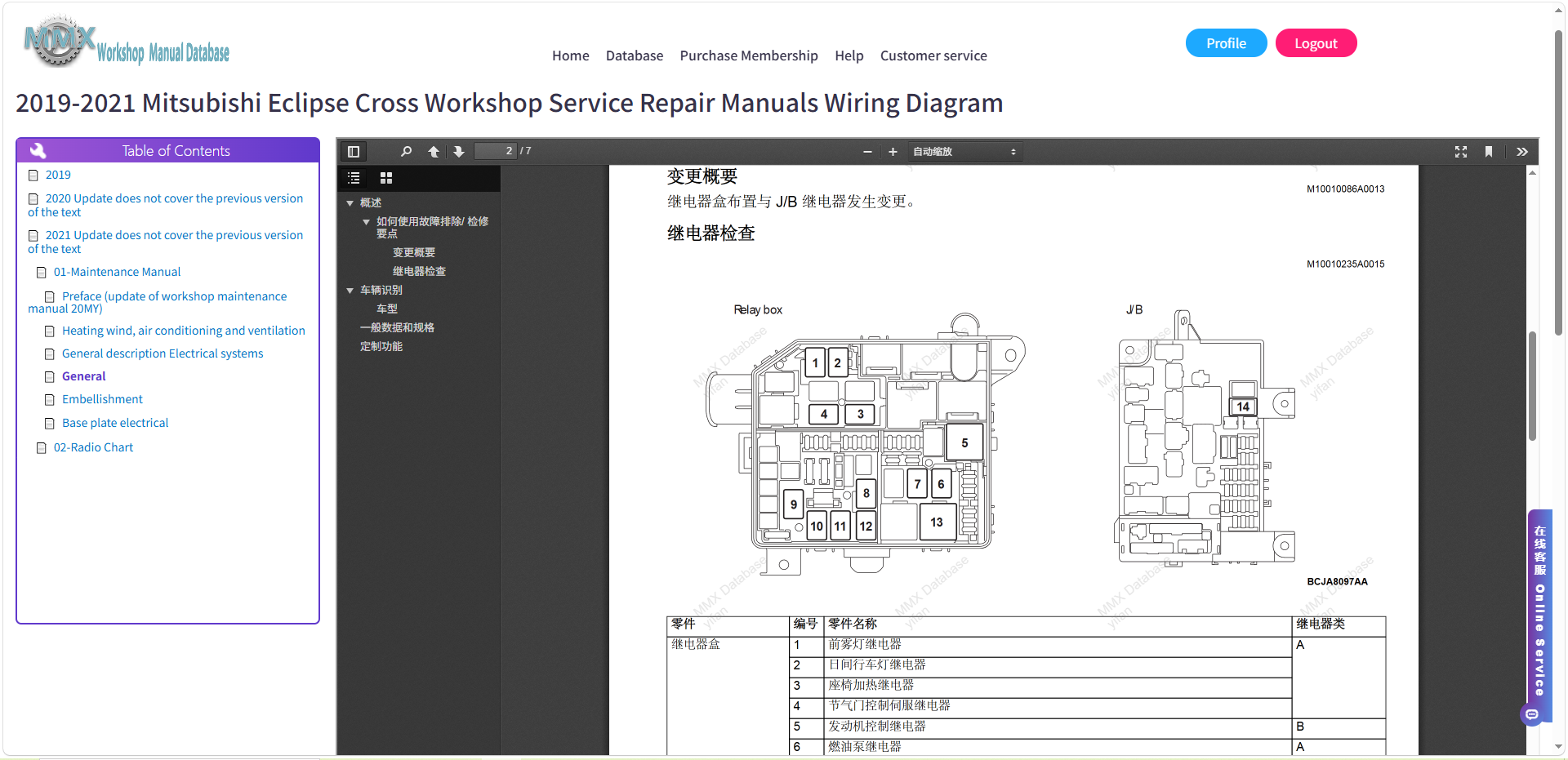This screenshot has width=1568, height=760.
Task: Click the Logout button
Action: (1316, 43)
